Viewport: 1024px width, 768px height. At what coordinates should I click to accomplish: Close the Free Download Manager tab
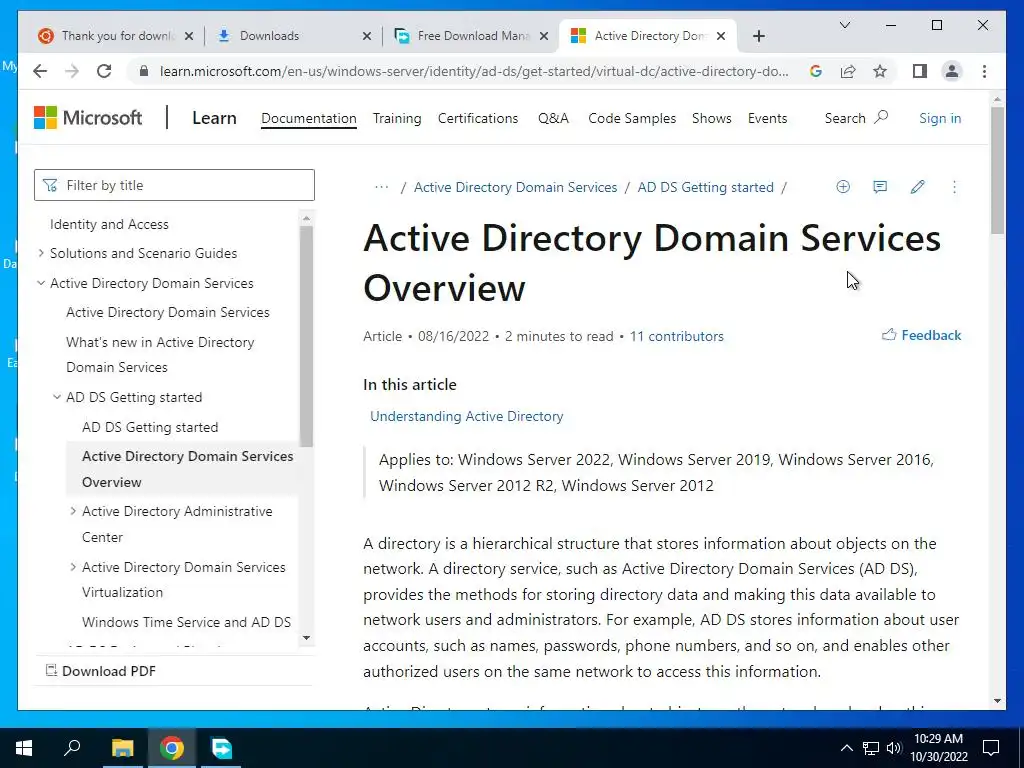[x=543, y=36]
